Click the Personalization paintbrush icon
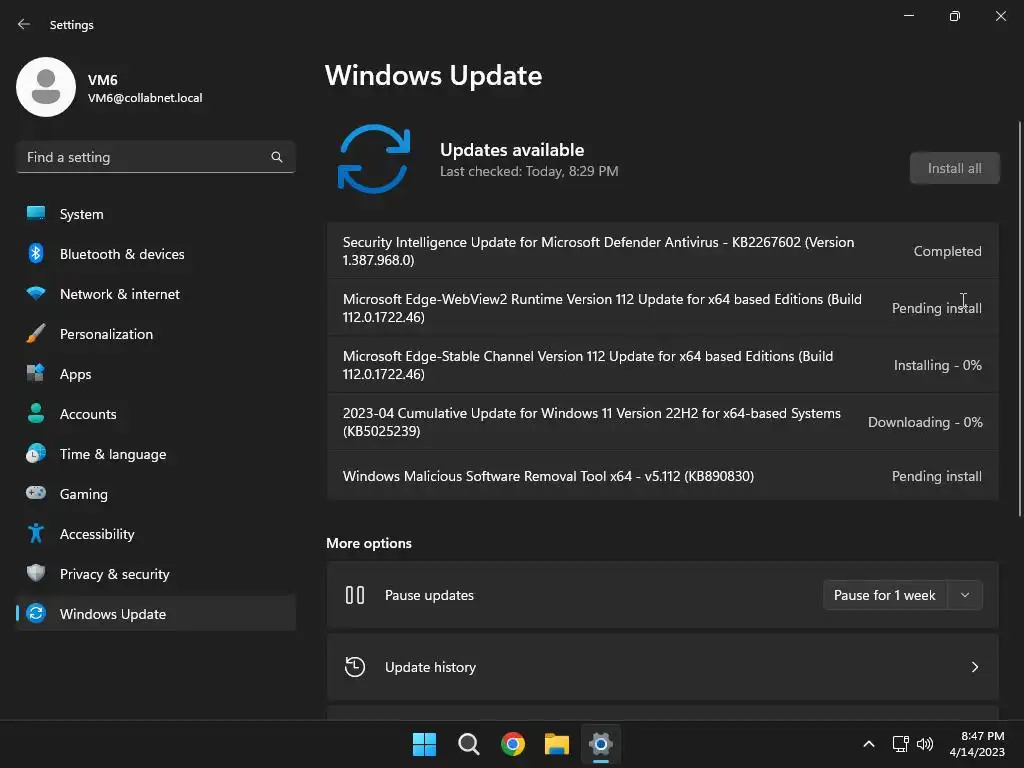The width and height of the screenshot is (1024, 768). [36, 334]
